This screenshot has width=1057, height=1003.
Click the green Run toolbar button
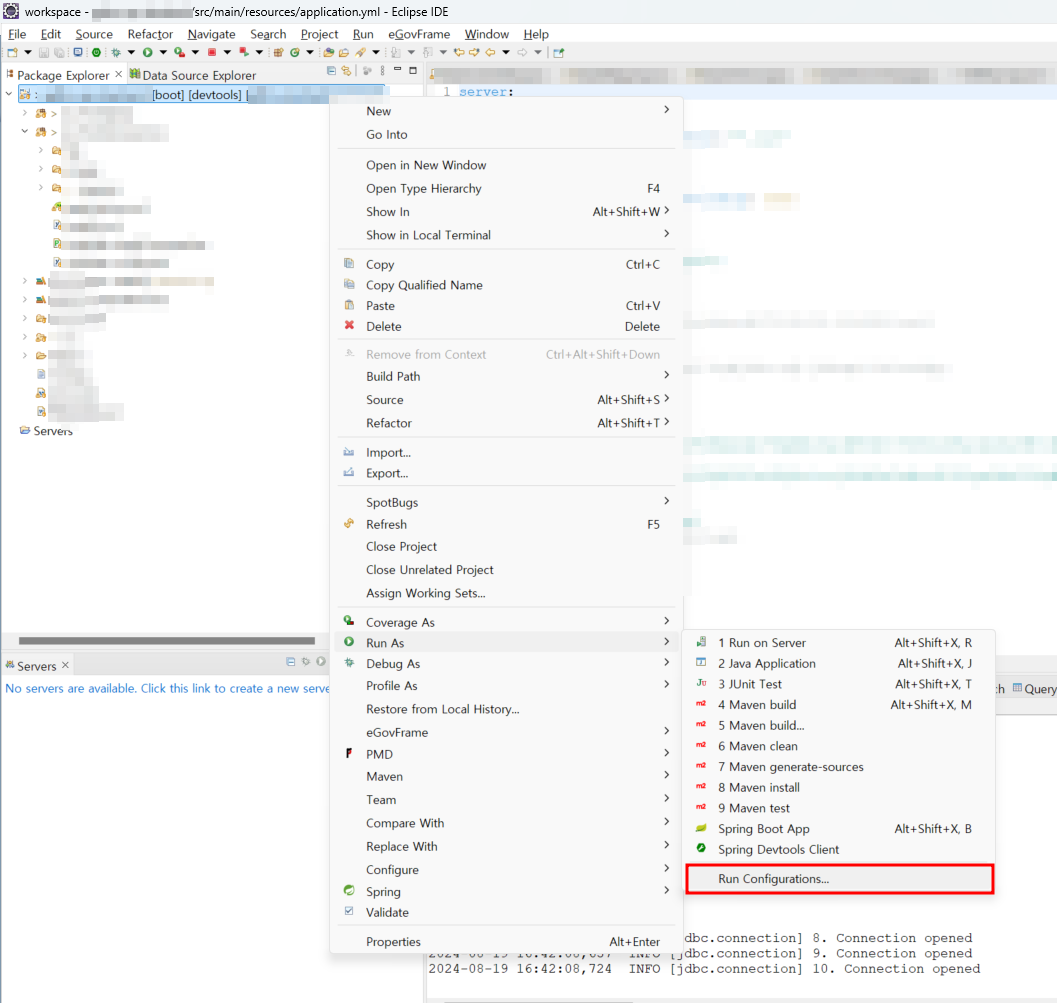point(148,53)
